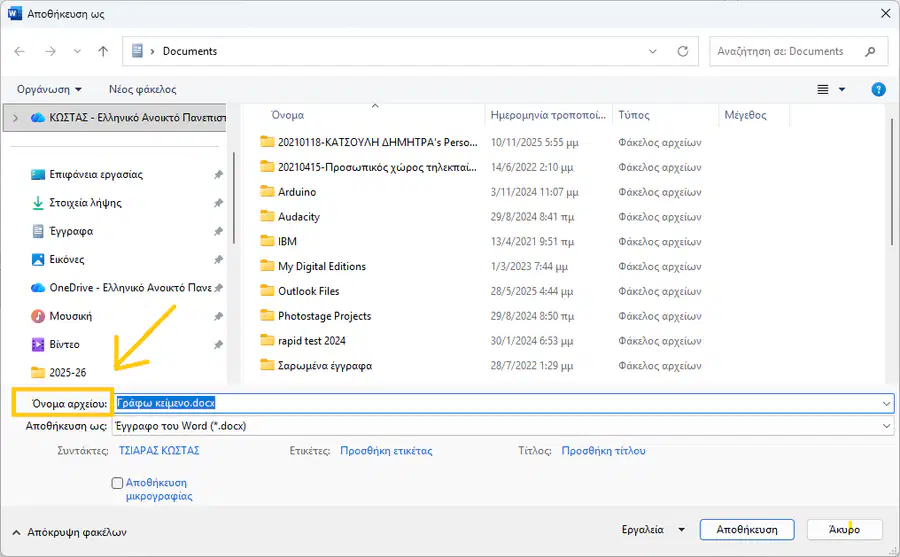The height and width of the screenshot is (557, 900).
Task: Click the sidebar navigation scrollbar
Action: tap(234, 198)
